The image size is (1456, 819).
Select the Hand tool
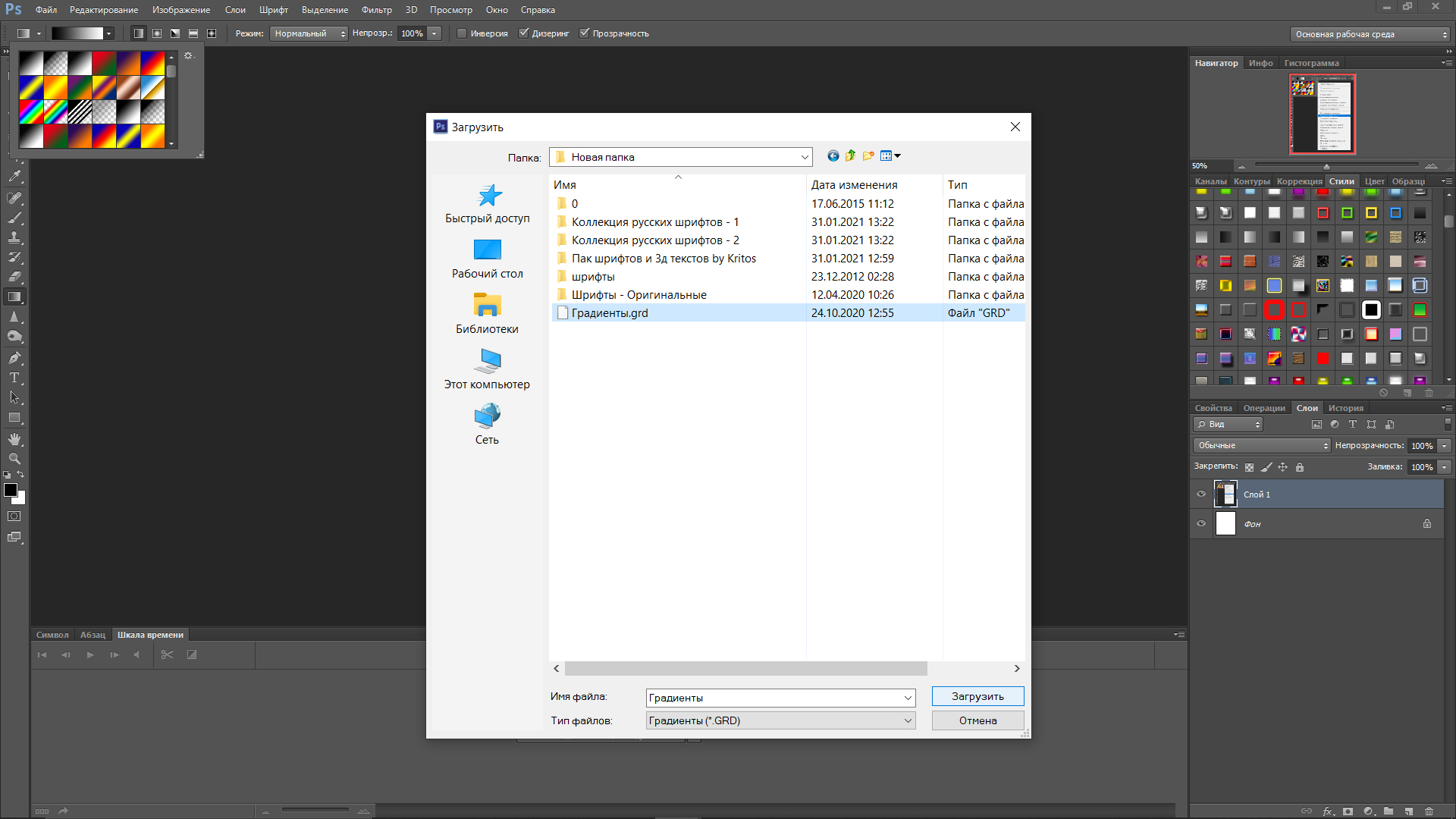click(14, 439)
